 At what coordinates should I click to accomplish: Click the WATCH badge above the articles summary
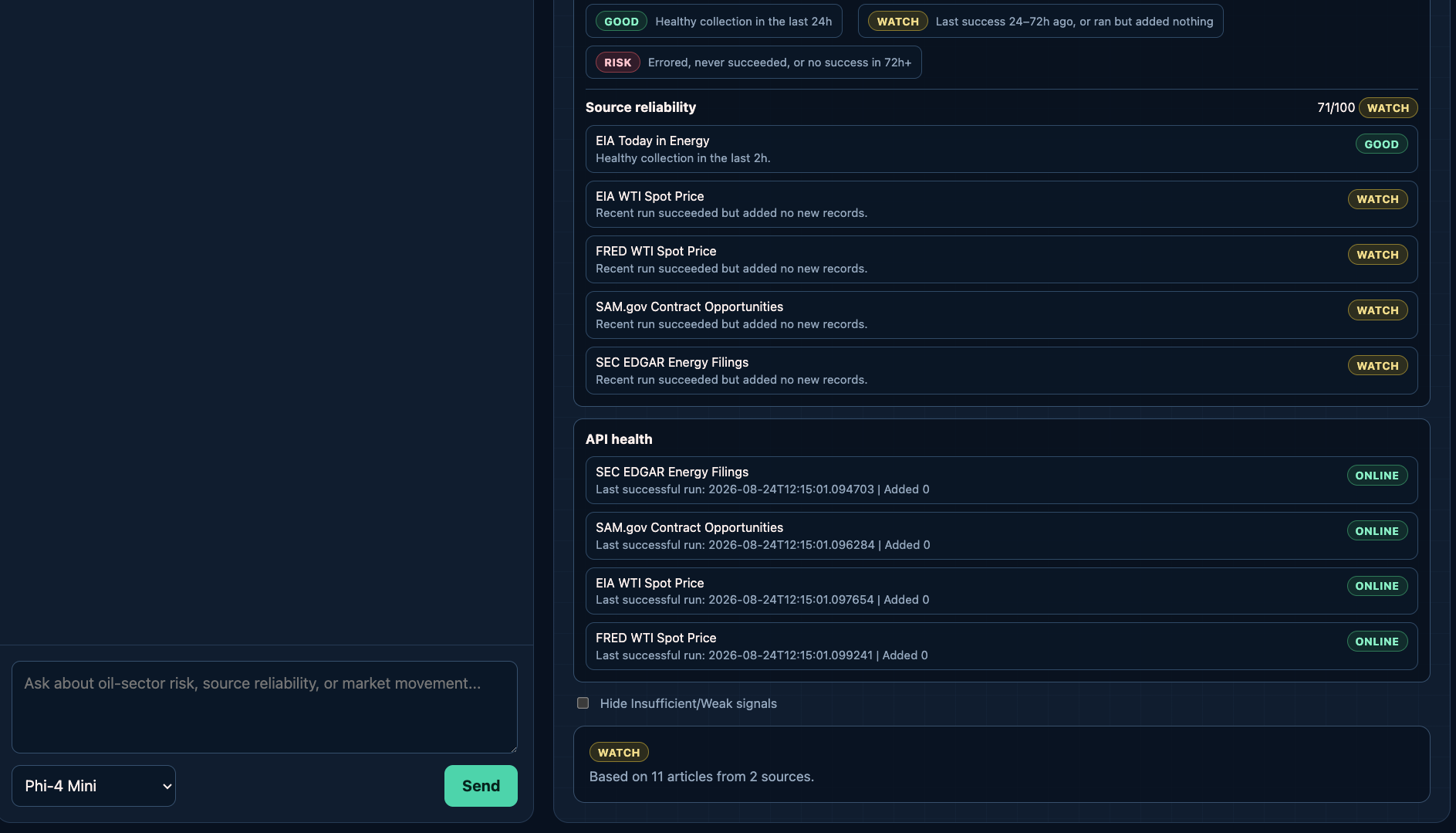tap(619, 753)
